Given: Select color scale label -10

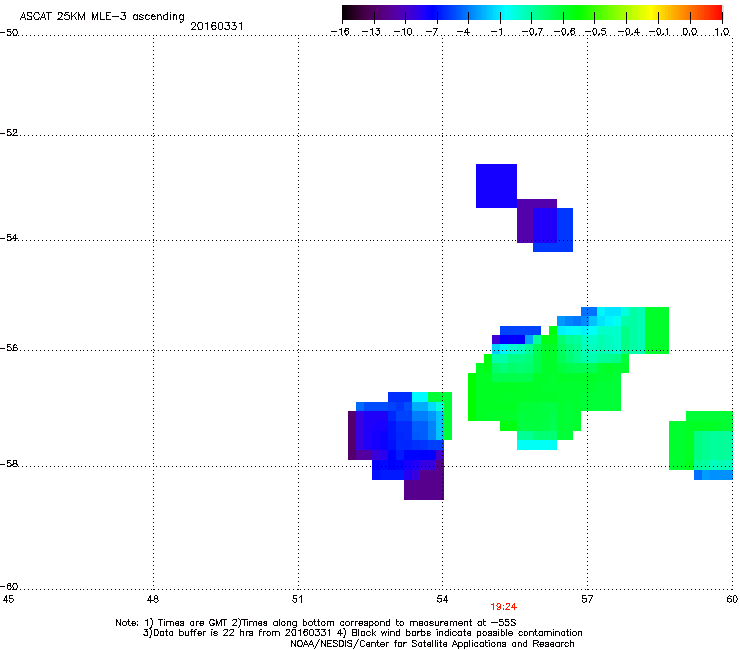Looking at the screenshot, I should click(x=403, y=32).
